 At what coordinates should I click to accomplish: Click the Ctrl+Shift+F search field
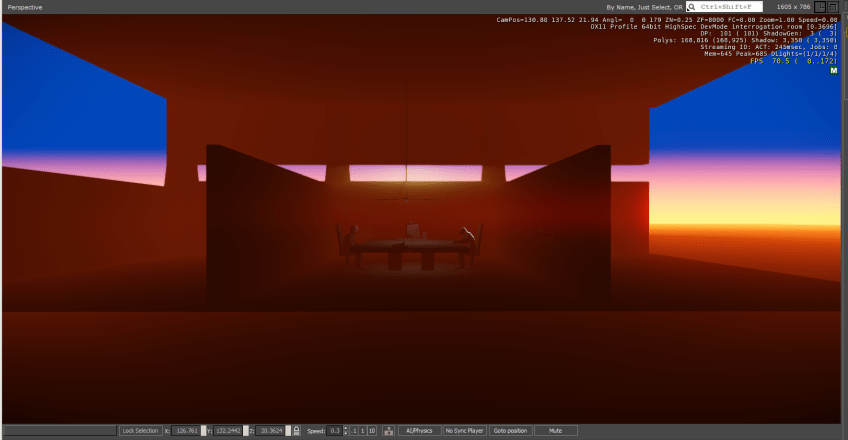click(730, 7)
